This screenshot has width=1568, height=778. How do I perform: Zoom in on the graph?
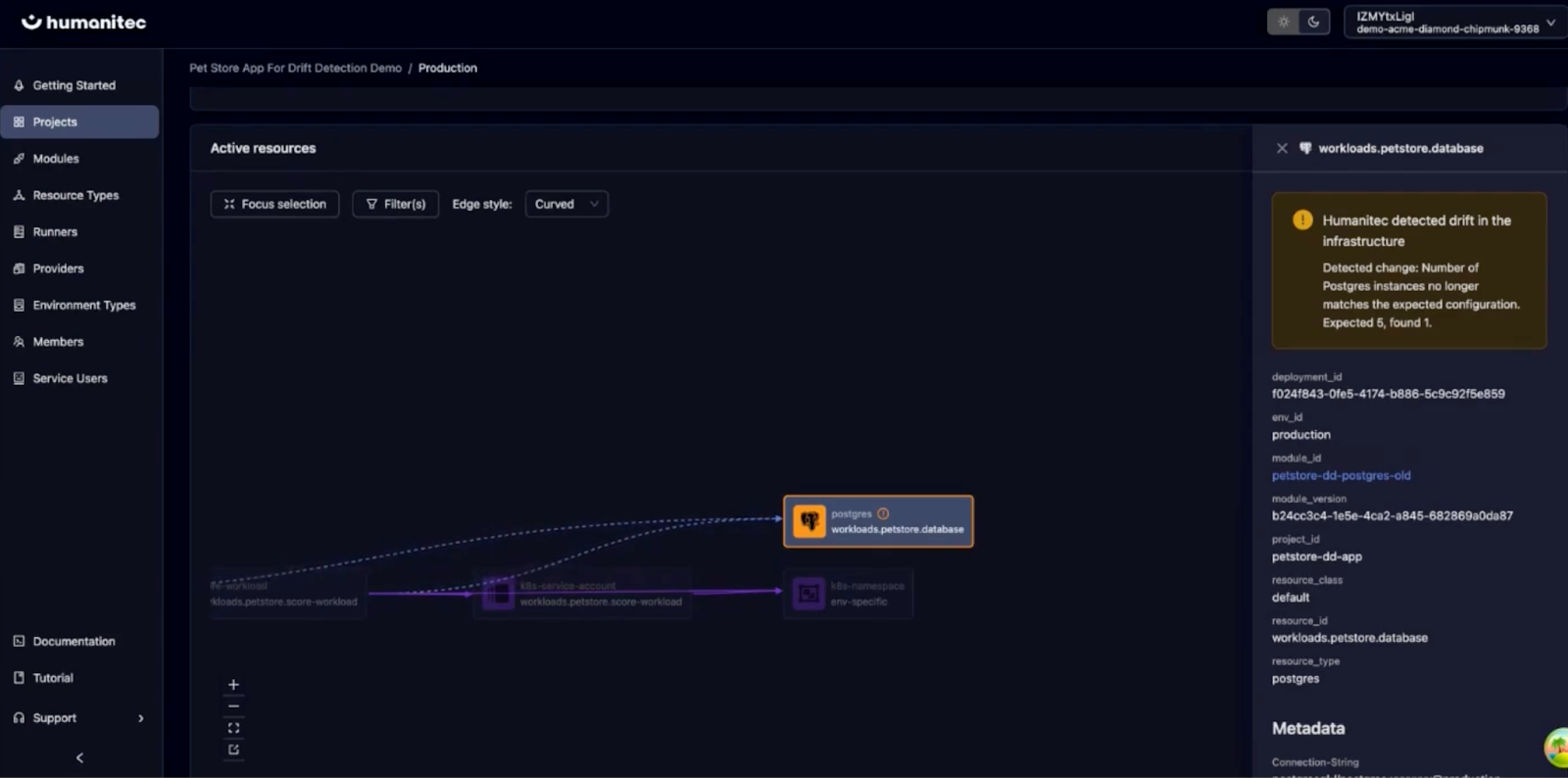pos(233,685)
